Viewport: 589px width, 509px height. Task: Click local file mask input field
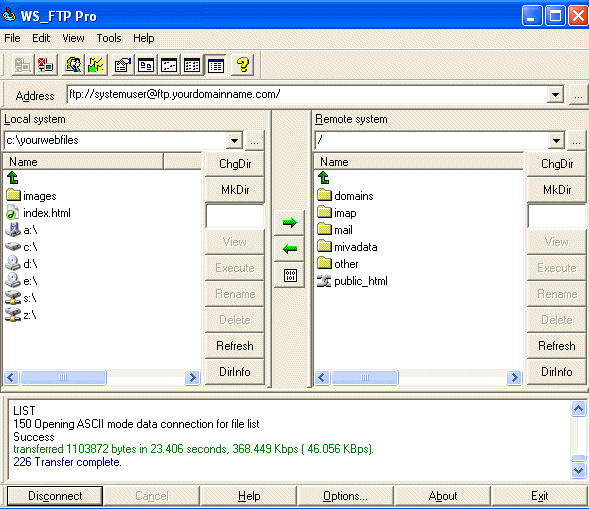point(235,216)
